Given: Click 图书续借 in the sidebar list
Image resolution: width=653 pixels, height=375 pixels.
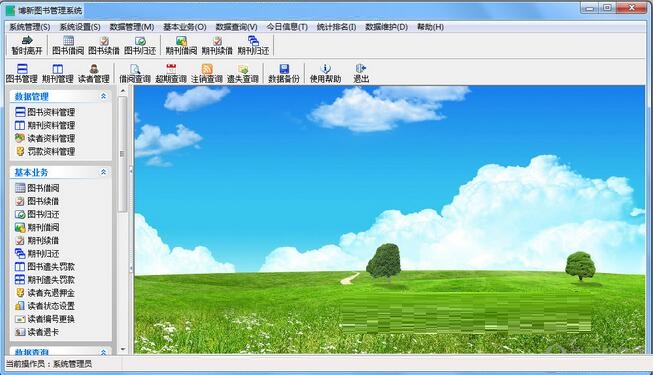Looking at the screenshot, I should 37,201.
